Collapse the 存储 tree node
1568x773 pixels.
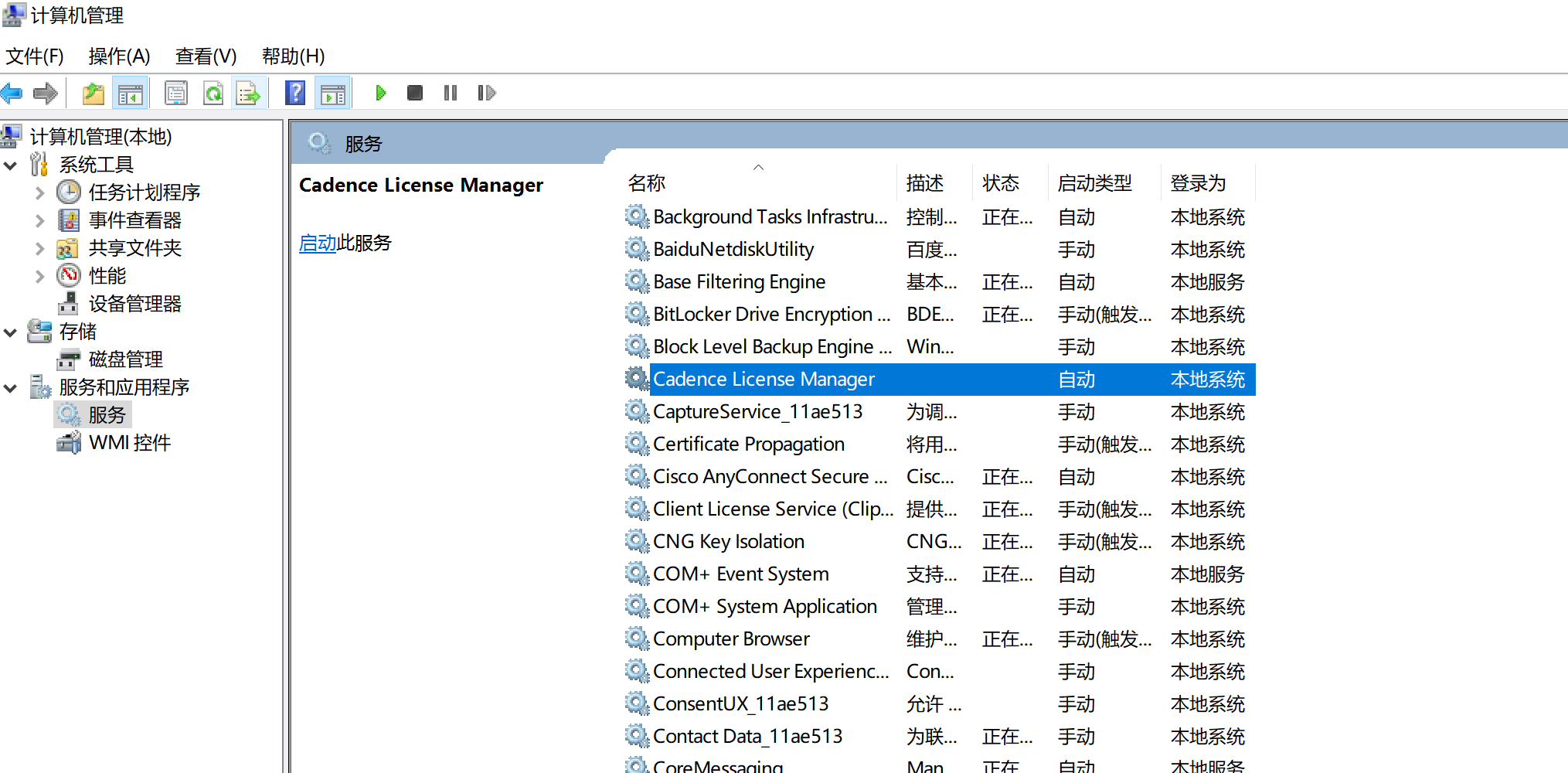(10, 331)
